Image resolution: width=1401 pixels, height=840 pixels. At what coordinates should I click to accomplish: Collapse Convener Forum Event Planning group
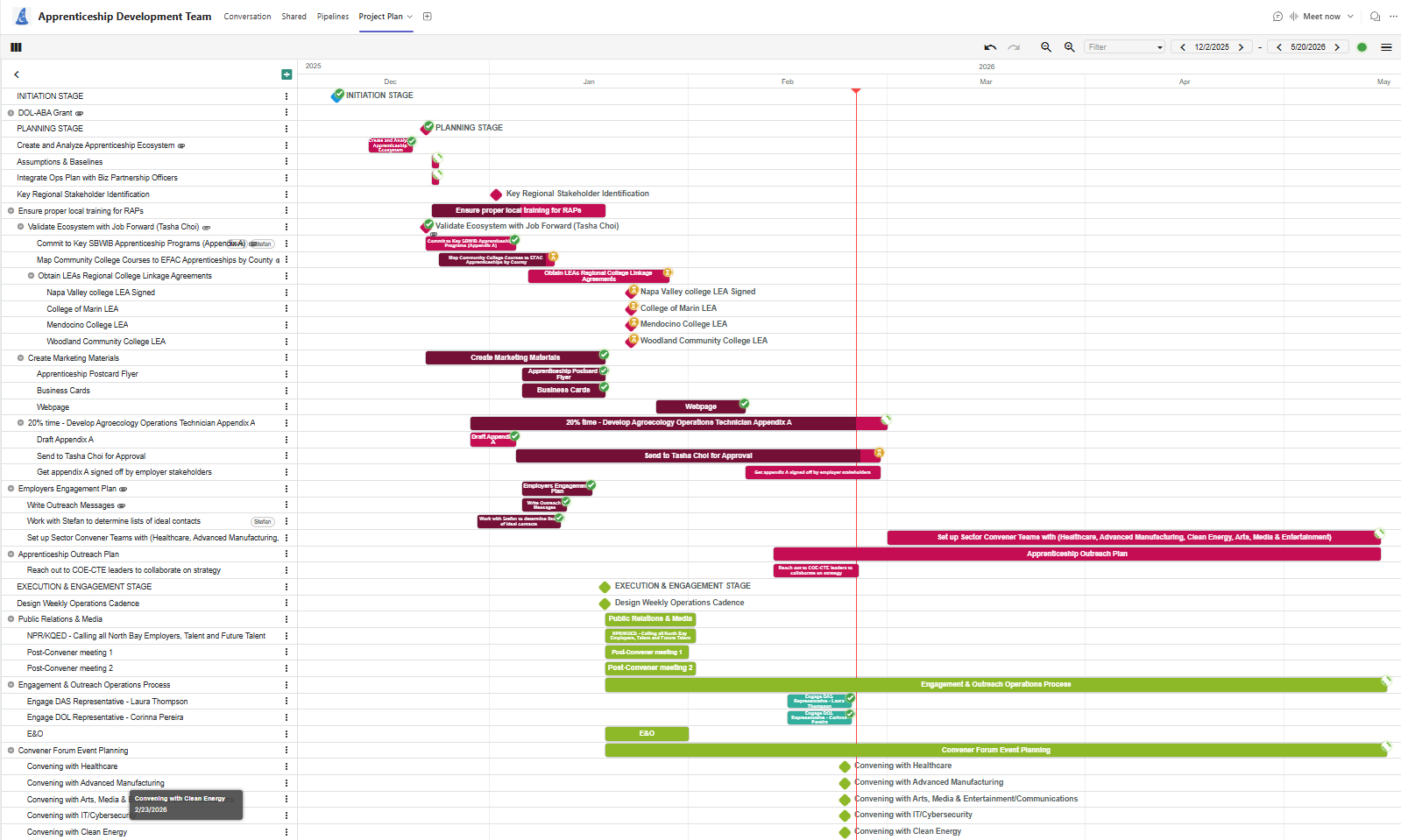point(11,750)
